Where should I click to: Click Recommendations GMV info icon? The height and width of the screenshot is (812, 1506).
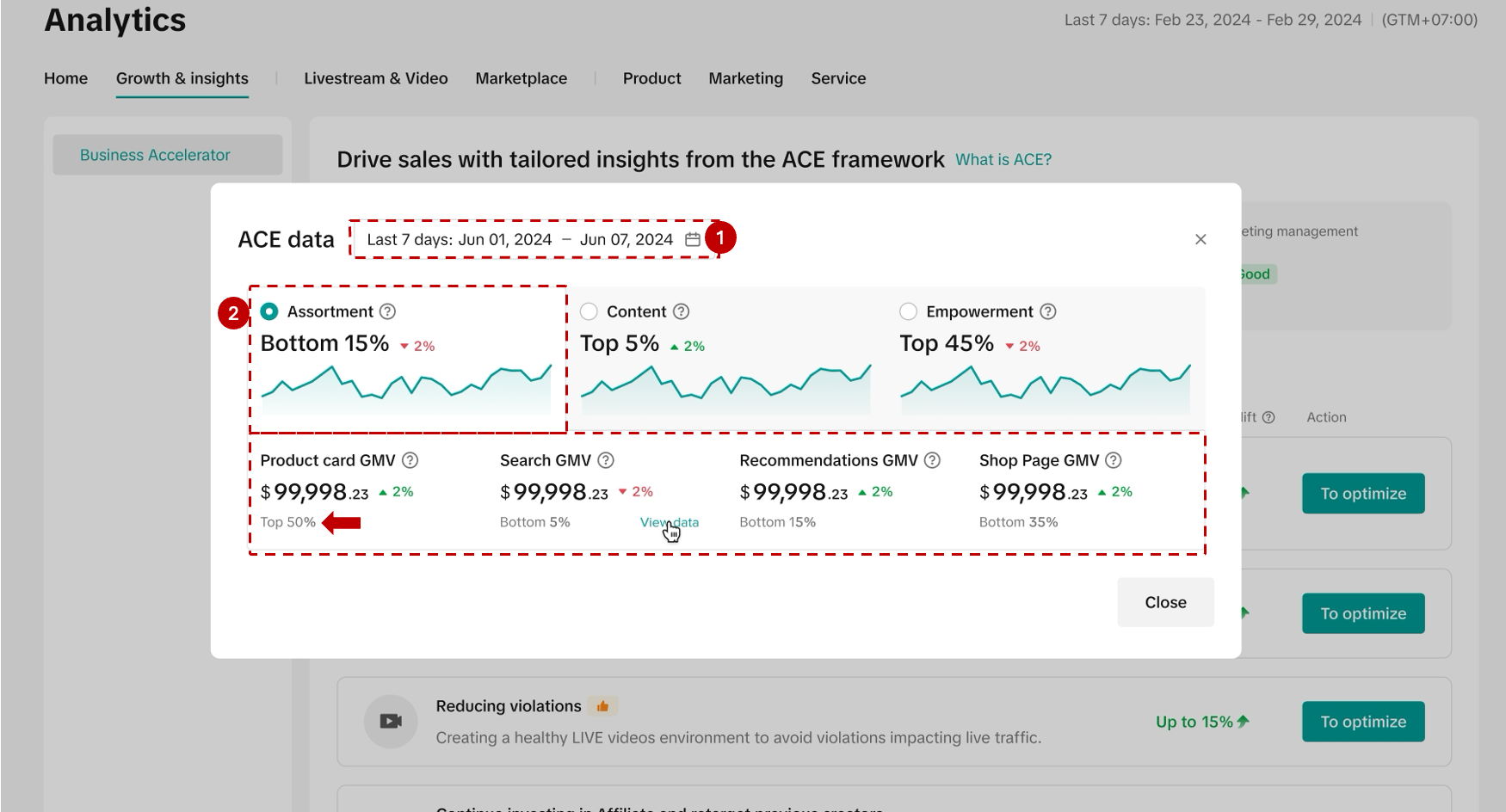[932, 460]
